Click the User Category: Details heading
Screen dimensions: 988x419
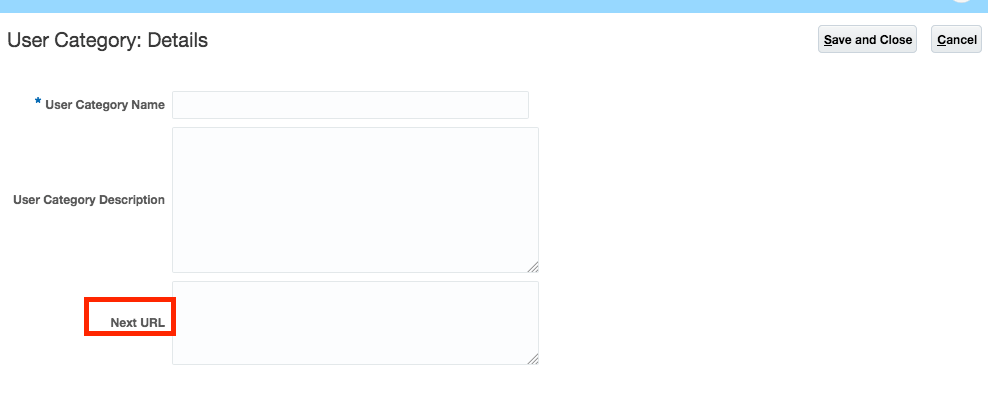(108, 40)
